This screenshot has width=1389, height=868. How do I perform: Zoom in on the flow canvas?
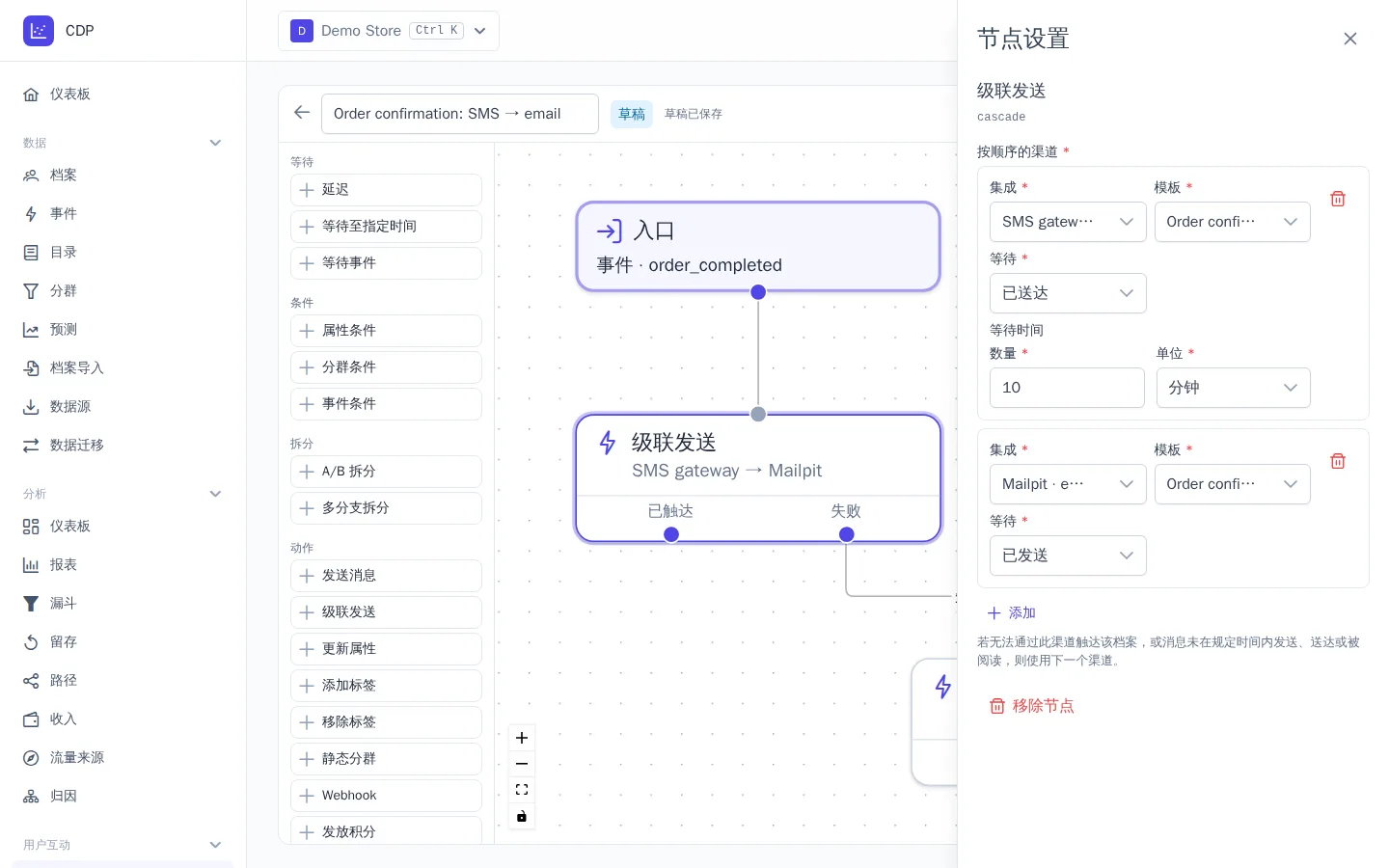tap(522, 738)
